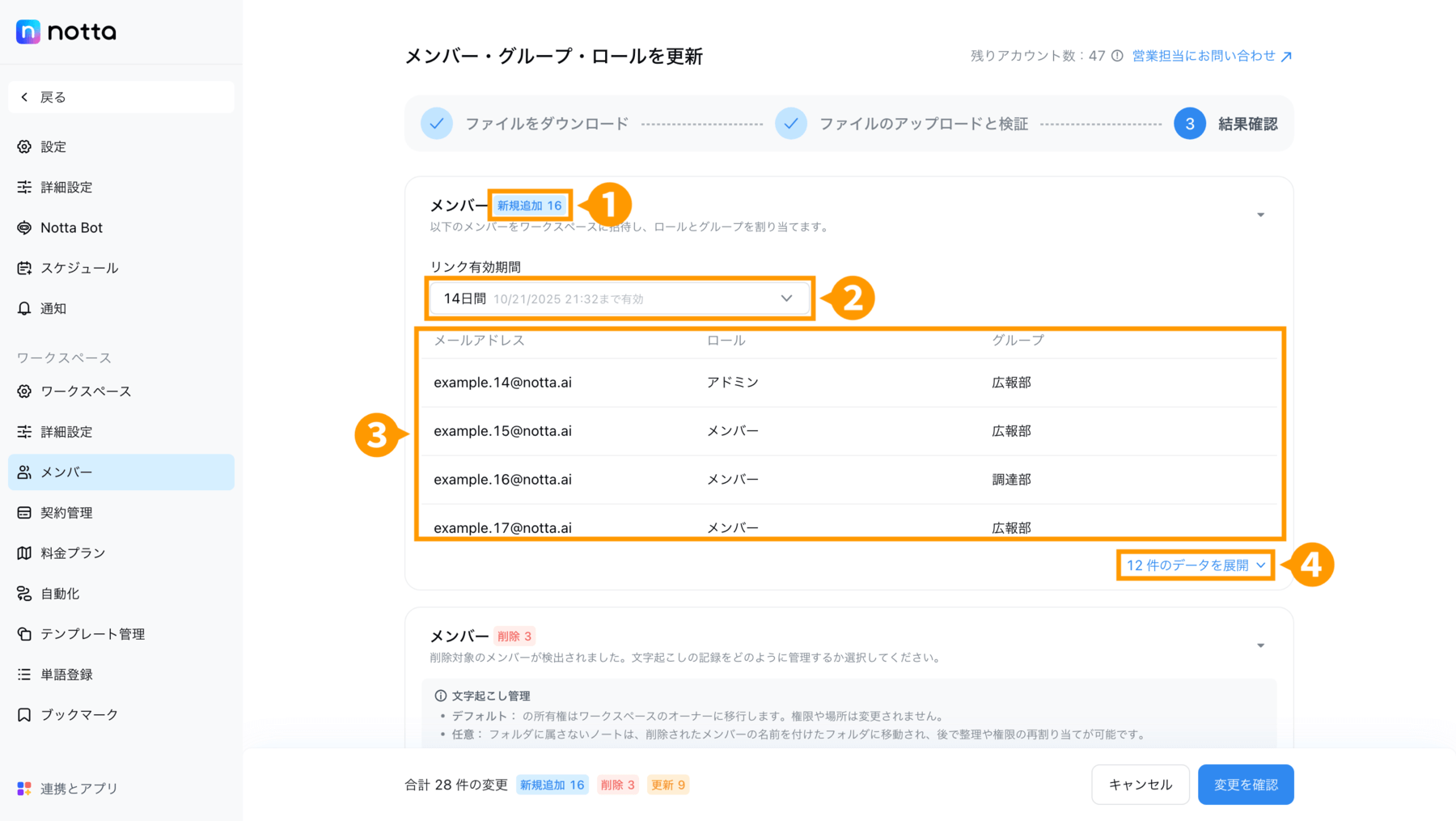The width and height of the screenshot is (1456, 821).
Task: Go back with the 戻る button
Action: 121,97
